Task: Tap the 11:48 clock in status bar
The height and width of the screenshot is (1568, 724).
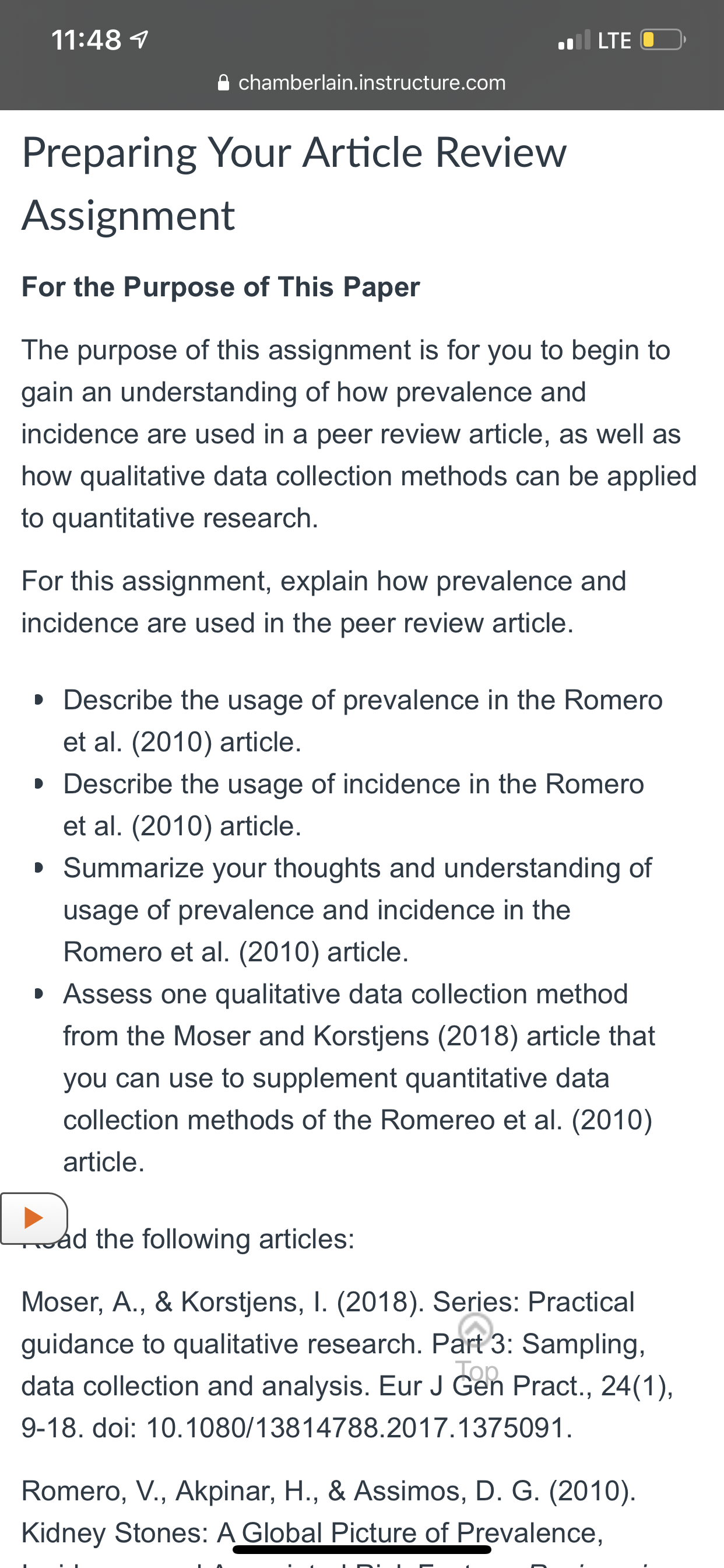Action: [x=86, y=40]
